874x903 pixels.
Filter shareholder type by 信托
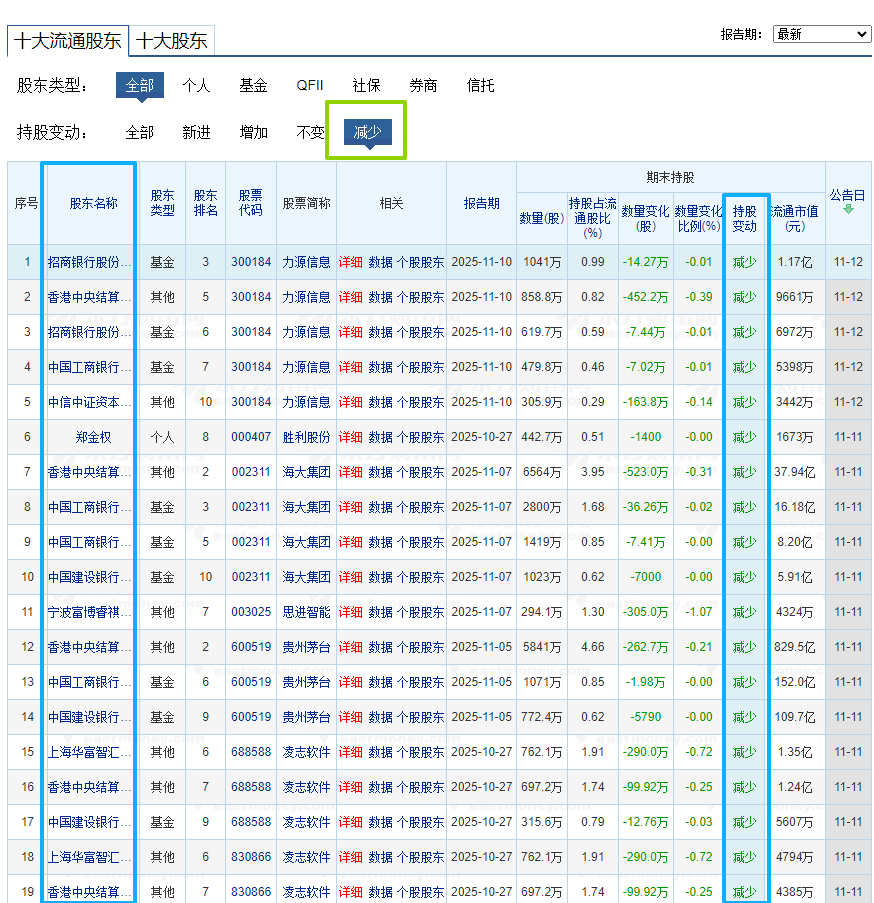coord(480,86)
